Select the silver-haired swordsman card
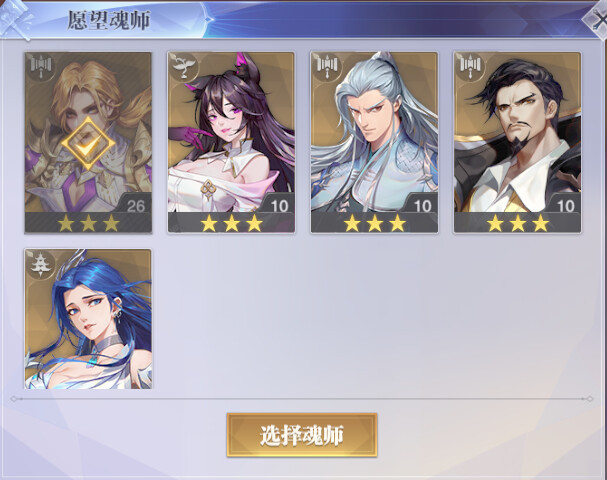Viewport: 607px width, 480px height. click(x=374, y=142)
